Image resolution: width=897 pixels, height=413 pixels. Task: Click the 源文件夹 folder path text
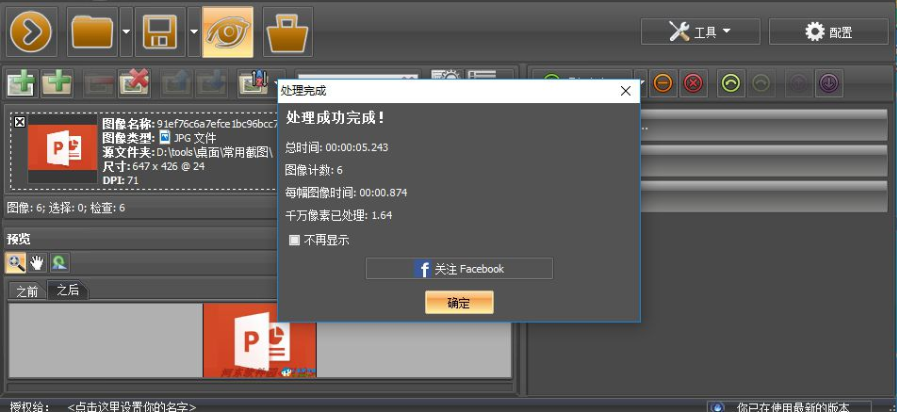tap(188, 152)
